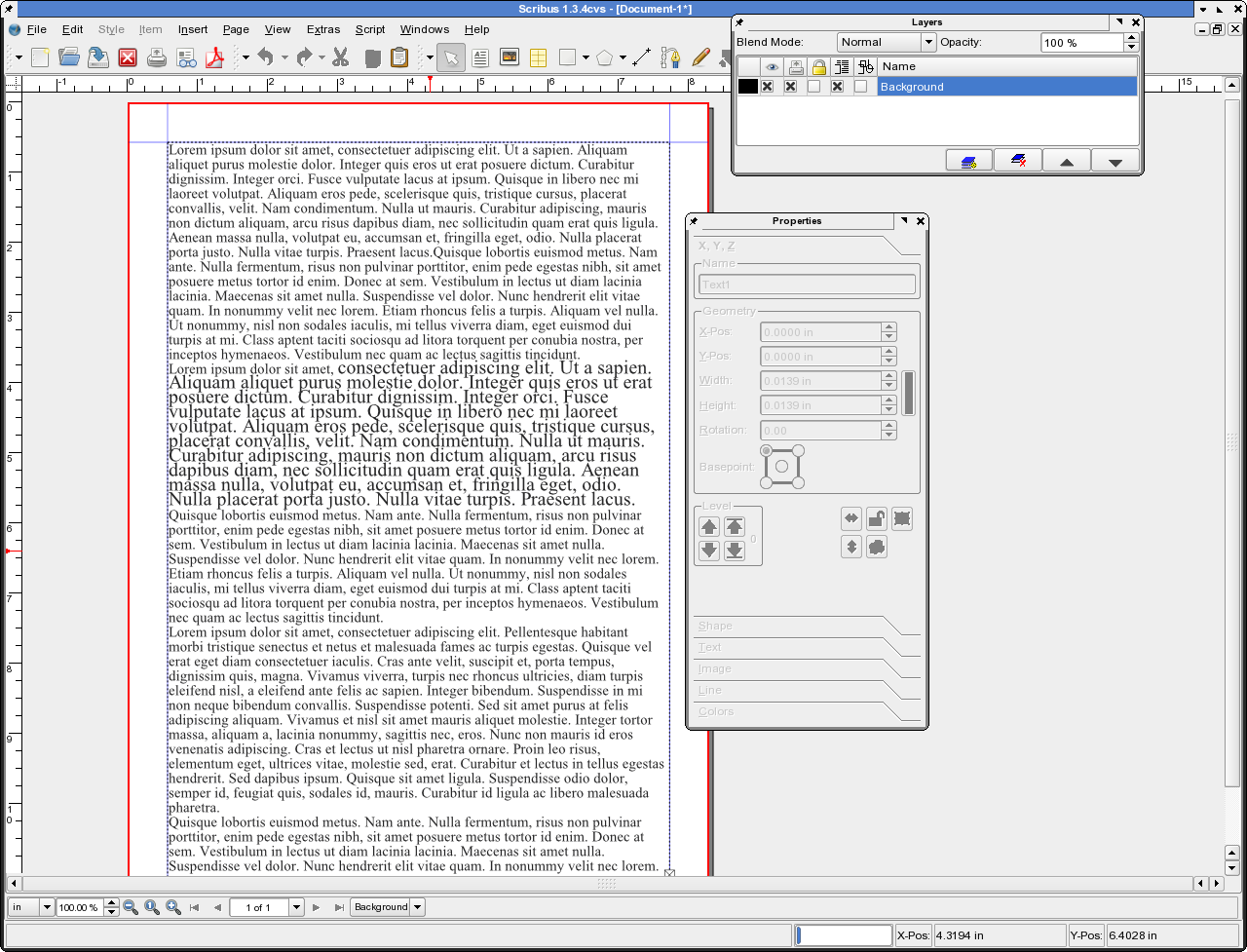
Task: Open the Blend Mode dropdown
Action: point(886,42)
